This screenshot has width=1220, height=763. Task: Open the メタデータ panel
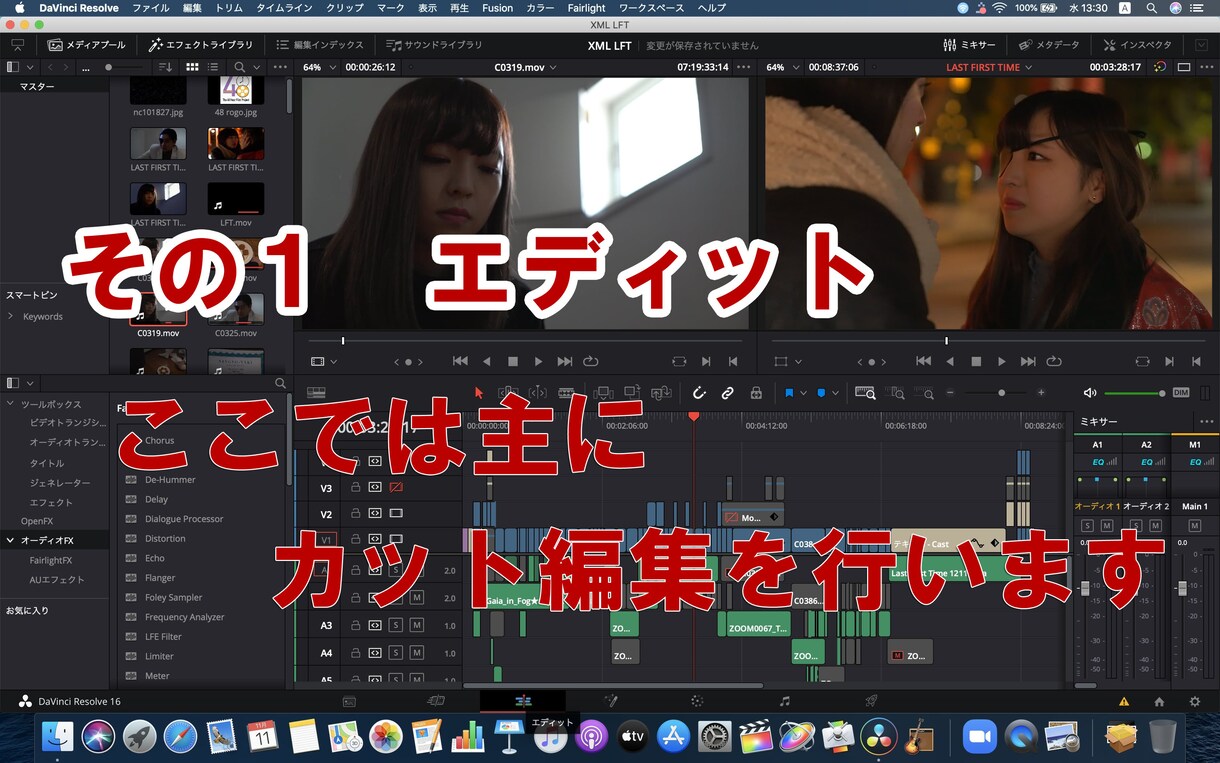(x=1049, y=45)
